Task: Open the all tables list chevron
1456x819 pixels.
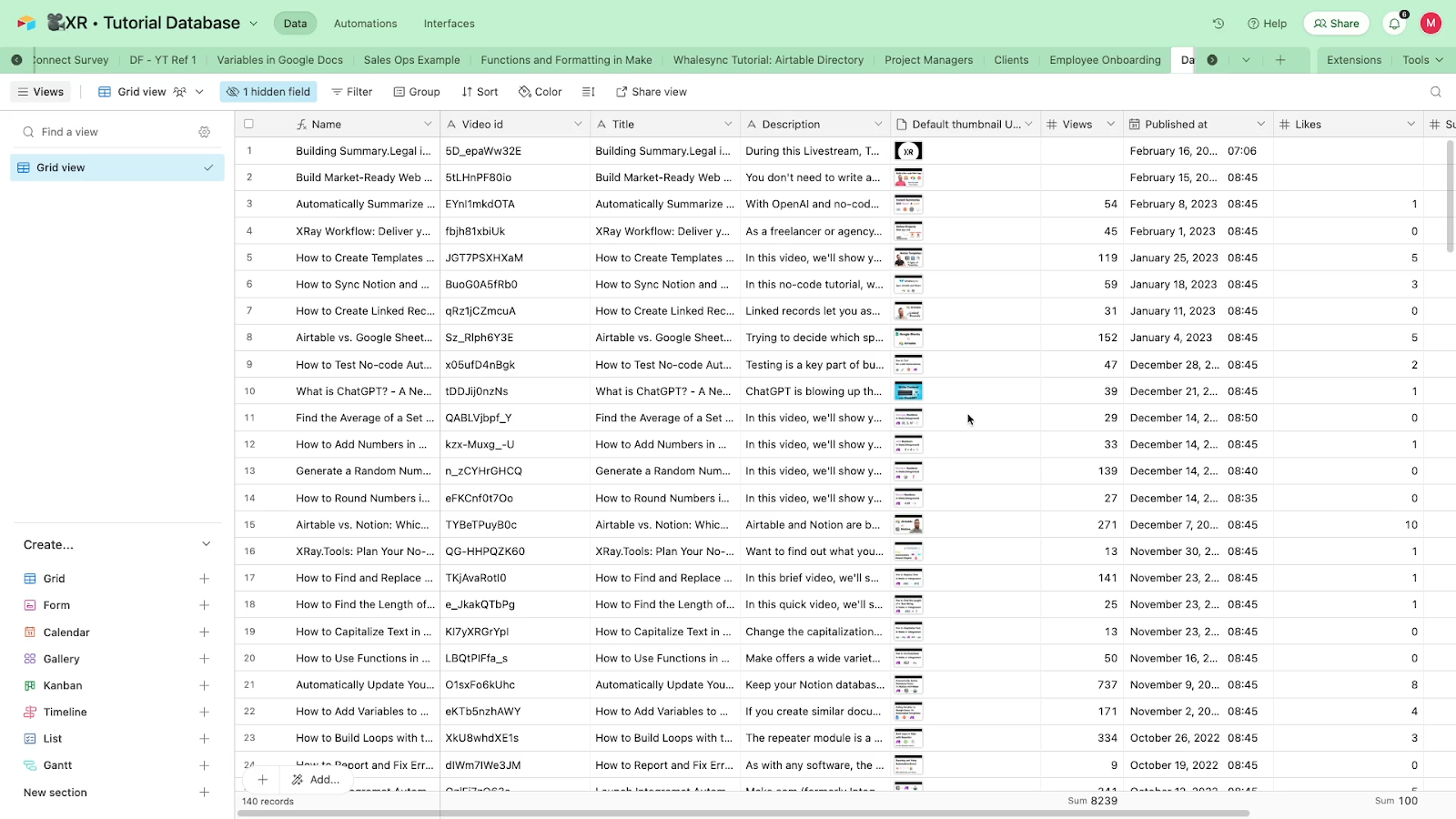Action: click(1246, 60)
